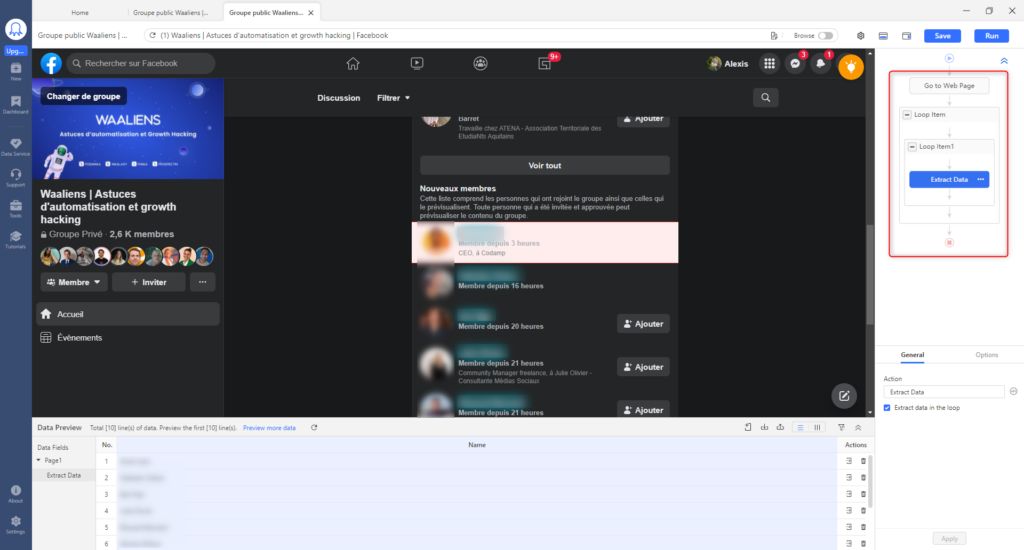Click the orange lightbulb tips icon

[851, 66]
